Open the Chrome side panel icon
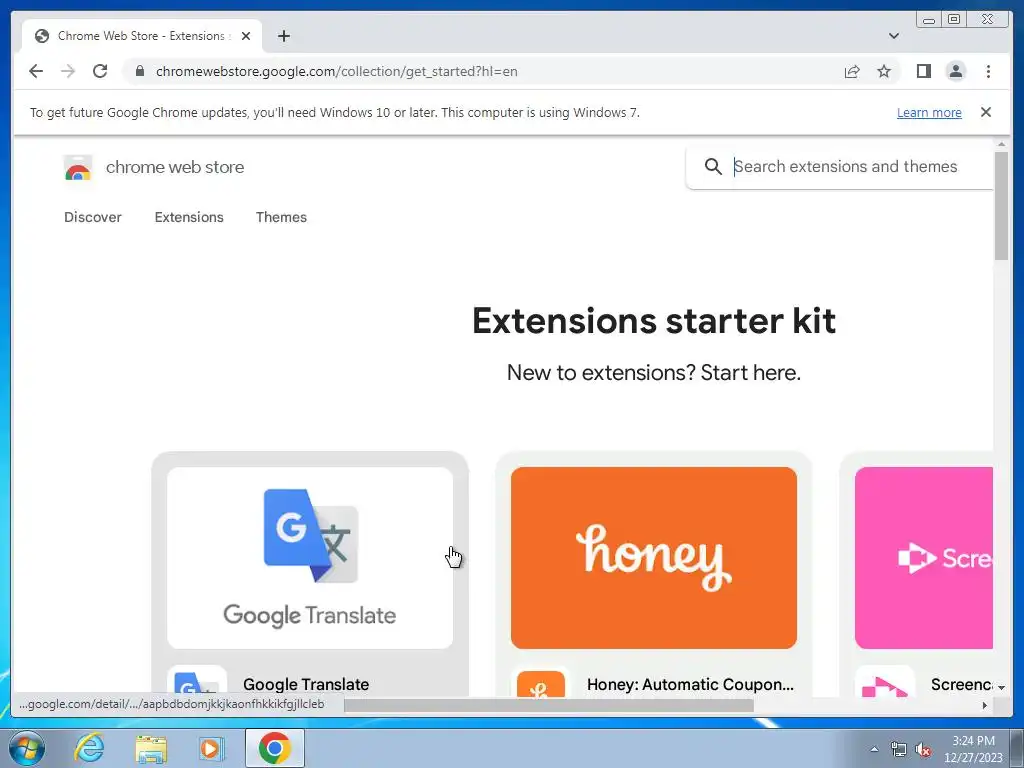Viewport: 1024px width, 768px height. (923, 71)
